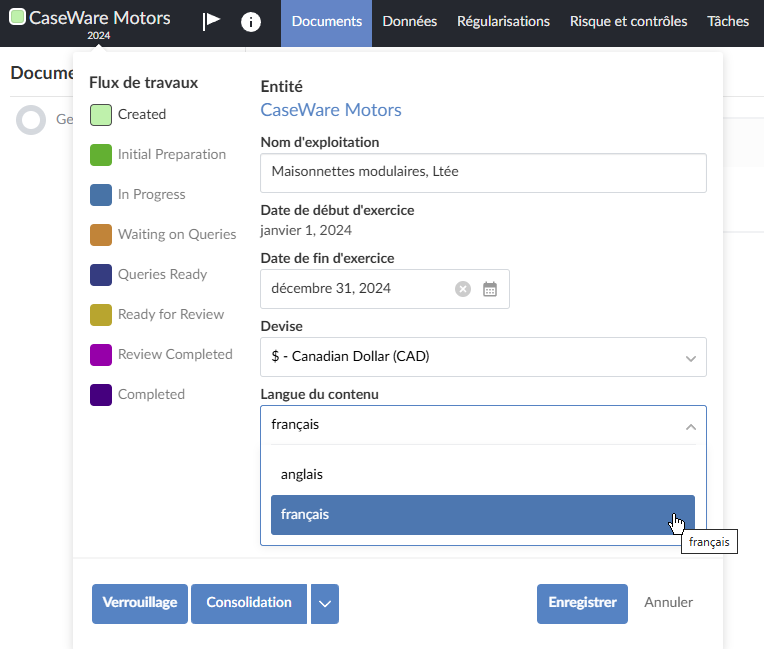
Task: Collapse the Langue du contenu dropdown
Action: [690, 425]
